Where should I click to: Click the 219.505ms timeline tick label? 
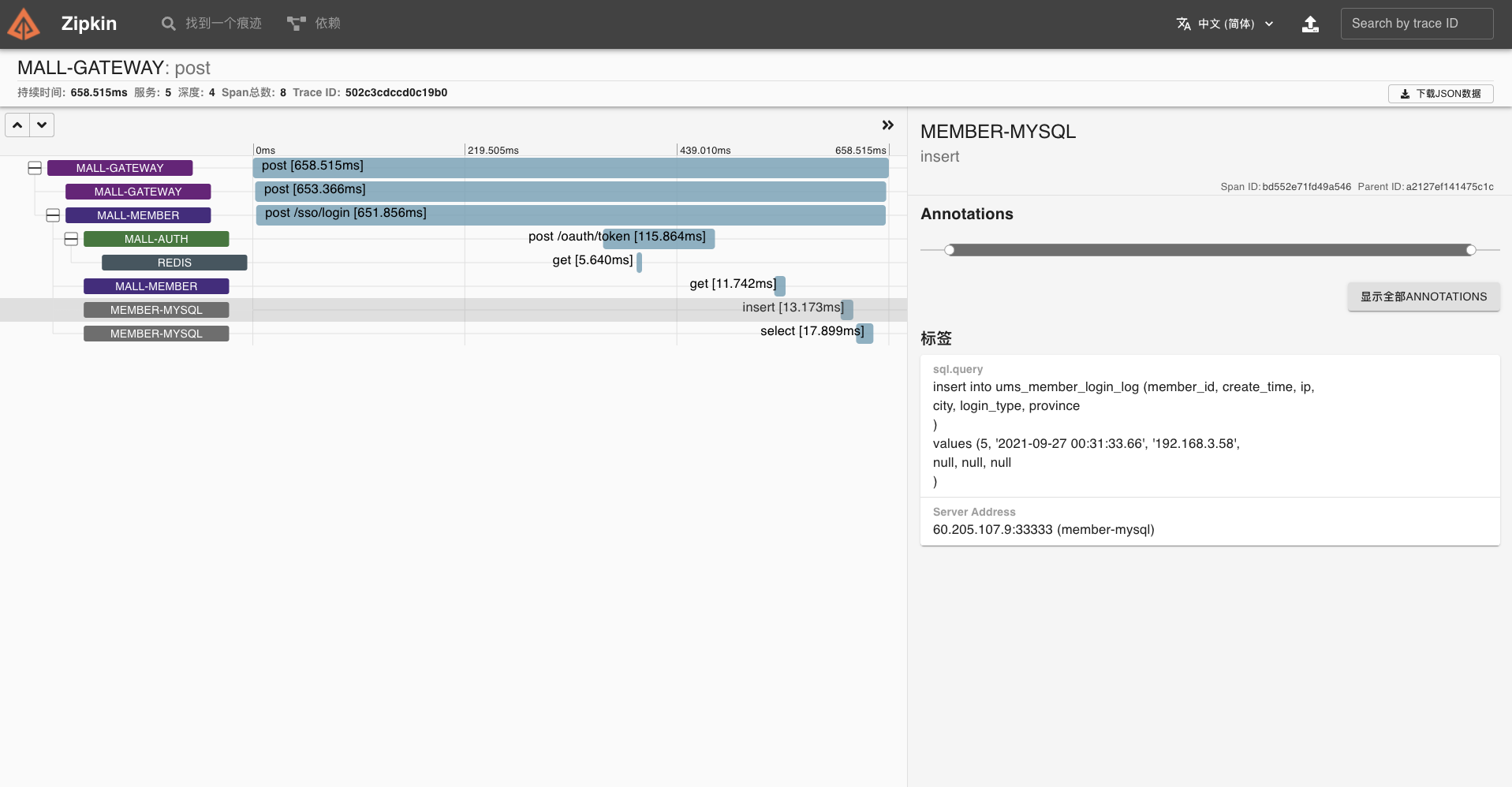coord(493,151)
